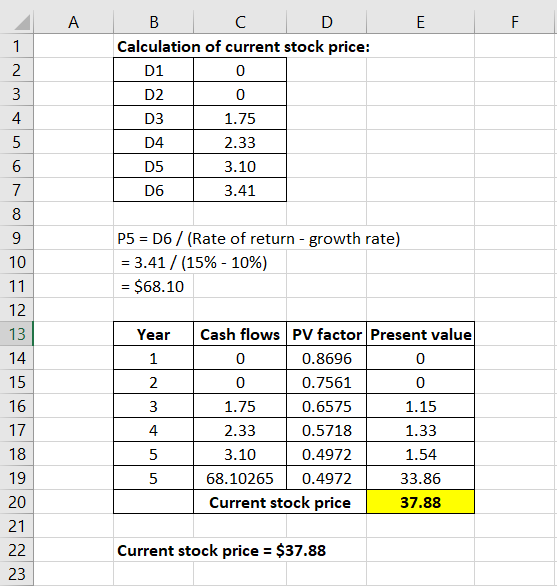
Task: Click the D3 label cell
Action: [x=154, y=118]
